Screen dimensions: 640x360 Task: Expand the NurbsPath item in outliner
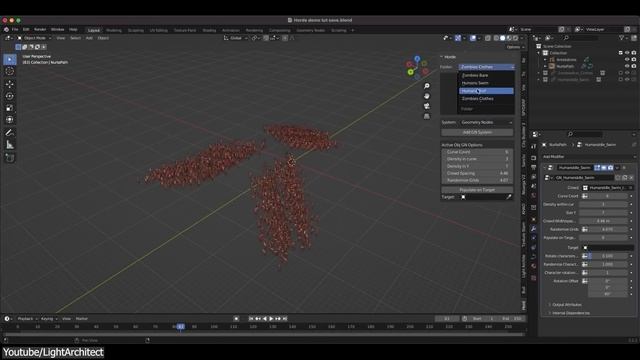click(545, 66)
